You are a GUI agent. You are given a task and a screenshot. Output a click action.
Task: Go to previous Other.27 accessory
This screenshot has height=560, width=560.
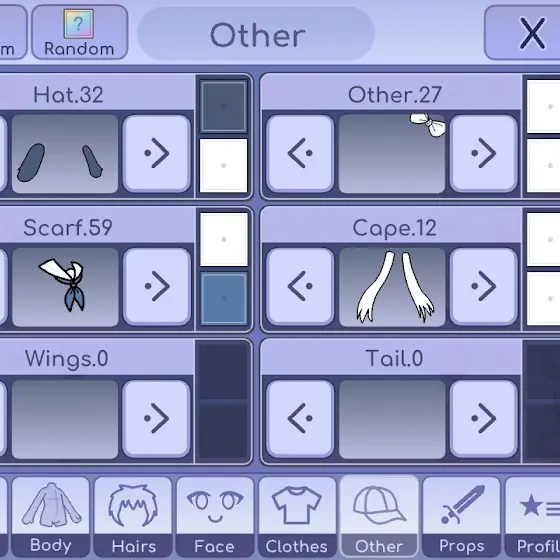300,153
